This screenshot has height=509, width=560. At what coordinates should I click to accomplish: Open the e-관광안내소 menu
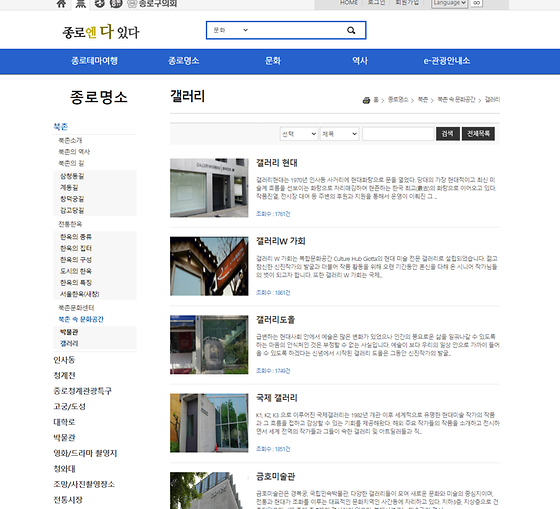[x=446, y=61]
